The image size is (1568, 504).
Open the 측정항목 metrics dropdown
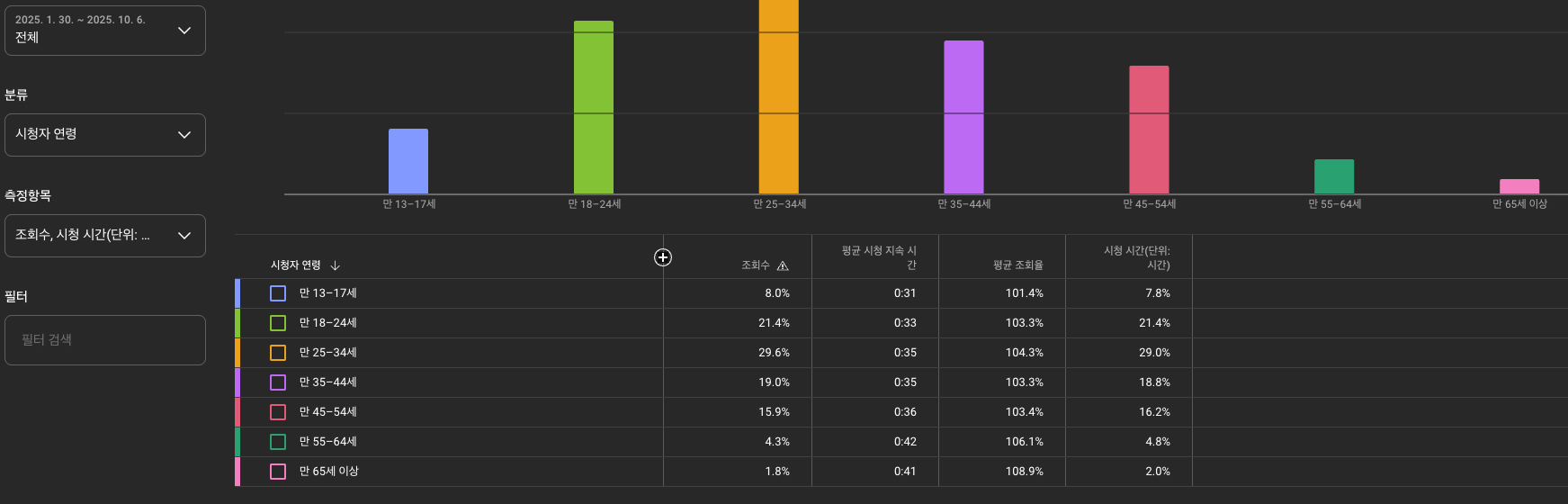pyautogui.click(x=105, y=236)
